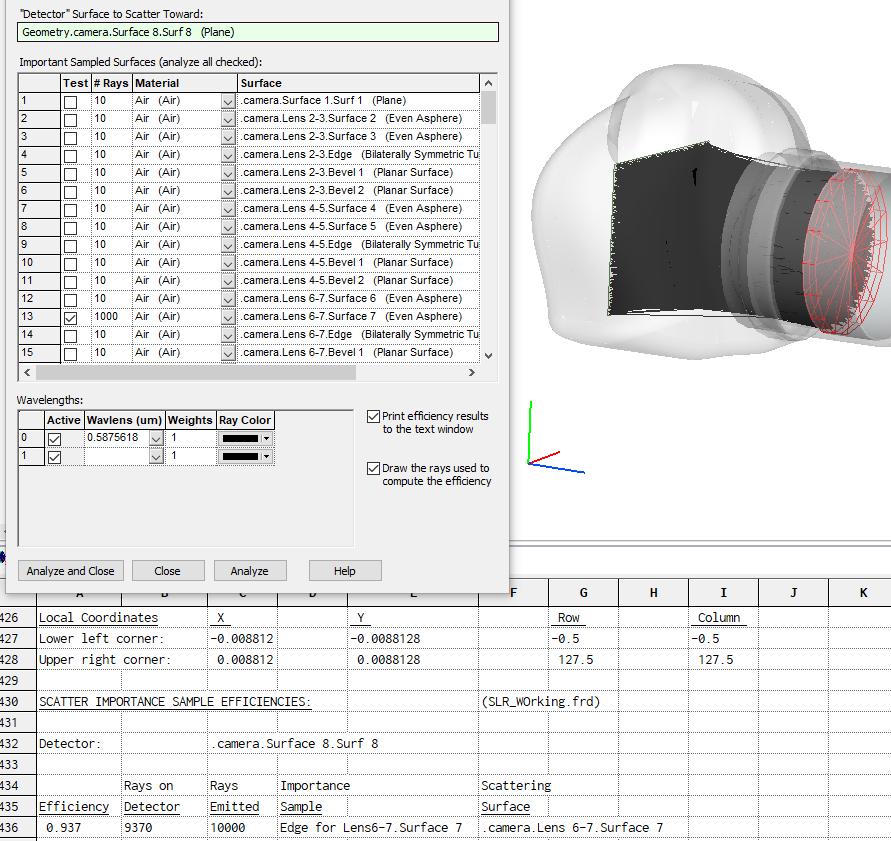Toggle 'Print efficiency results to the text window'

[x=374, y=417]
